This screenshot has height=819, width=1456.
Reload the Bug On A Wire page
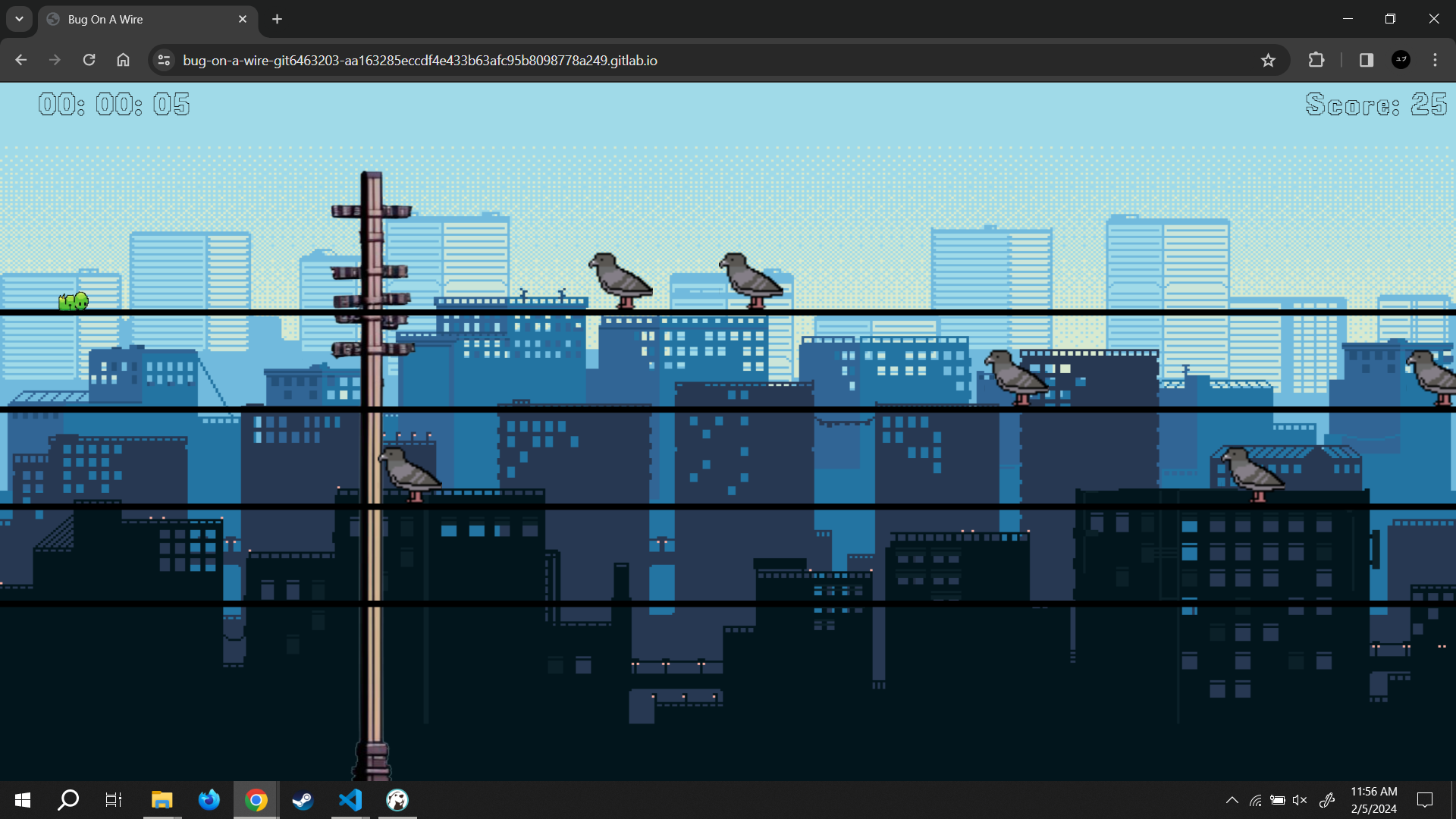click(x=89, y=60)
